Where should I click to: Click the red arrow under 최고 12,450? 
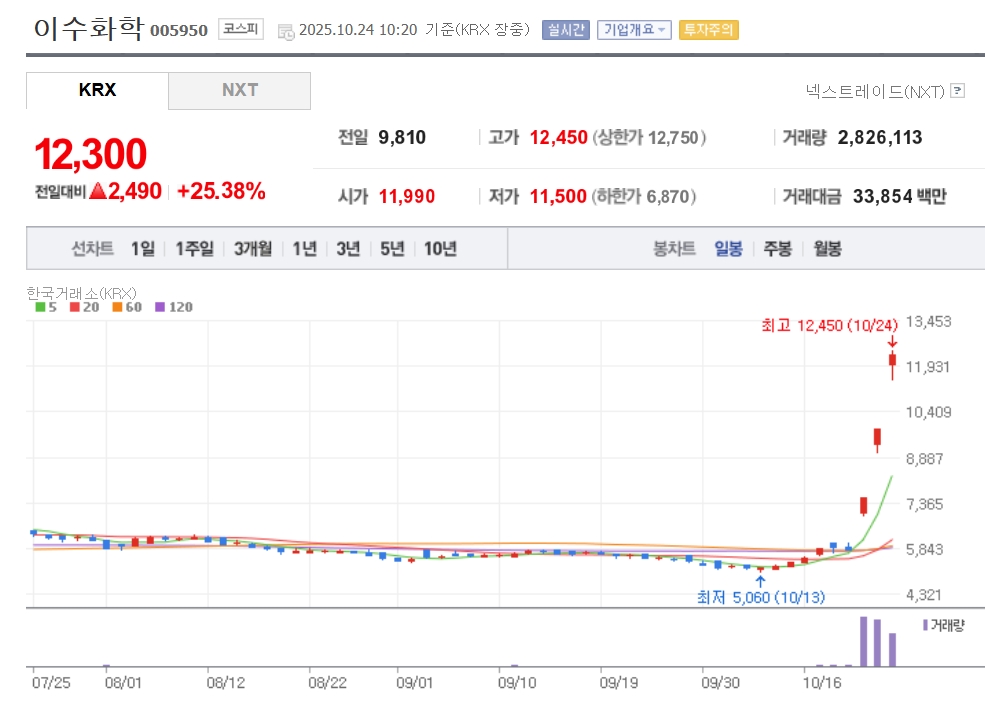click(892, 342)
